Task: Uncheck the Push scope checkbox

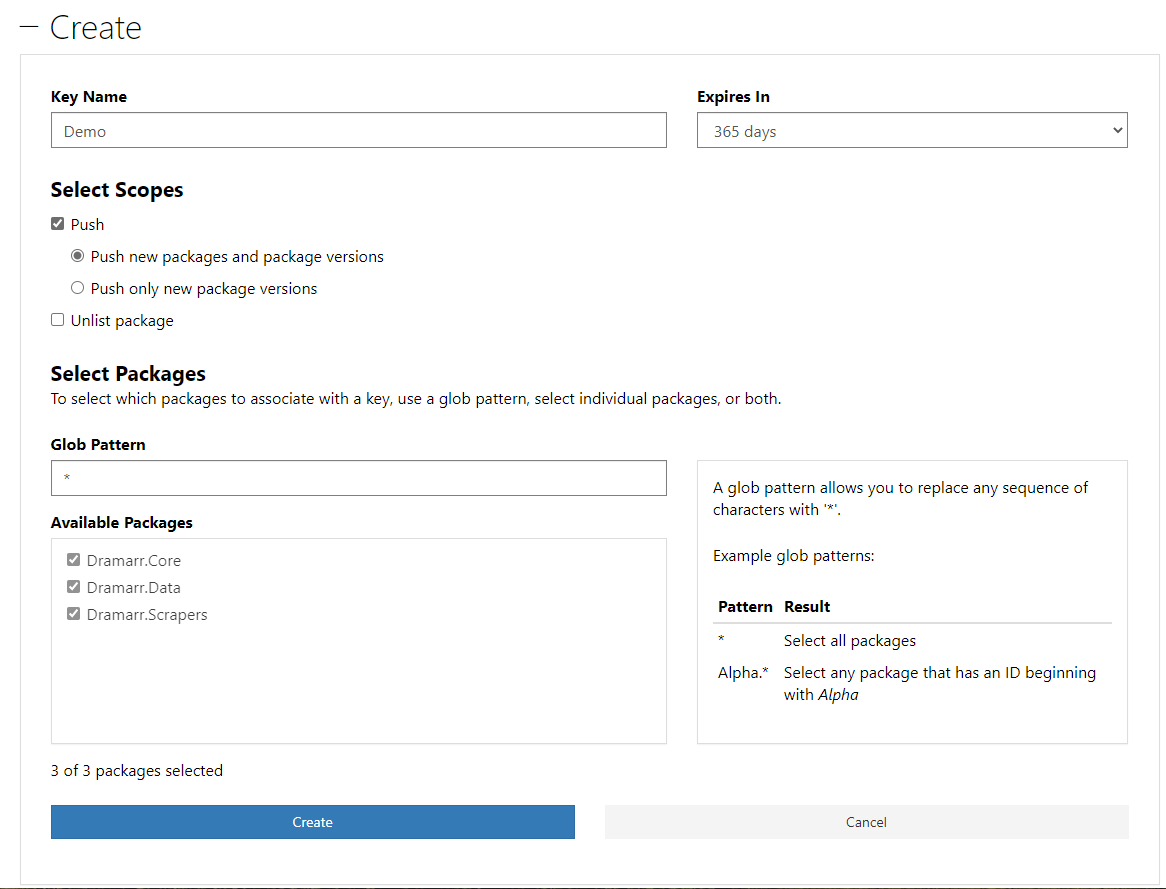Action: click(x=58, y=224)
